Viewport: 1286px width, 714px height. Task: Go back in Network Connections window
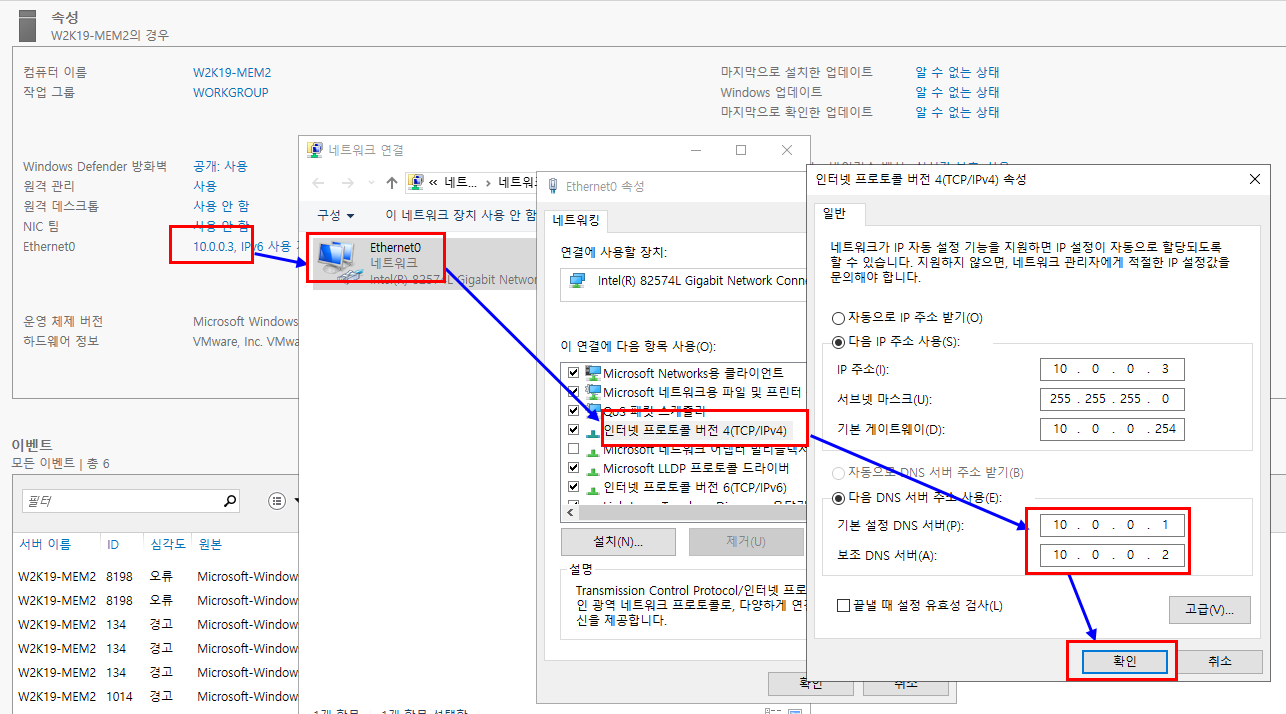click(318, 183)
